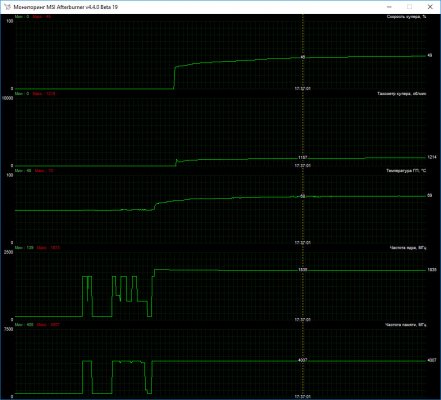Select the GPU temperature graph label
Viewport: 441px width, 400px height.
coord(406,171)
